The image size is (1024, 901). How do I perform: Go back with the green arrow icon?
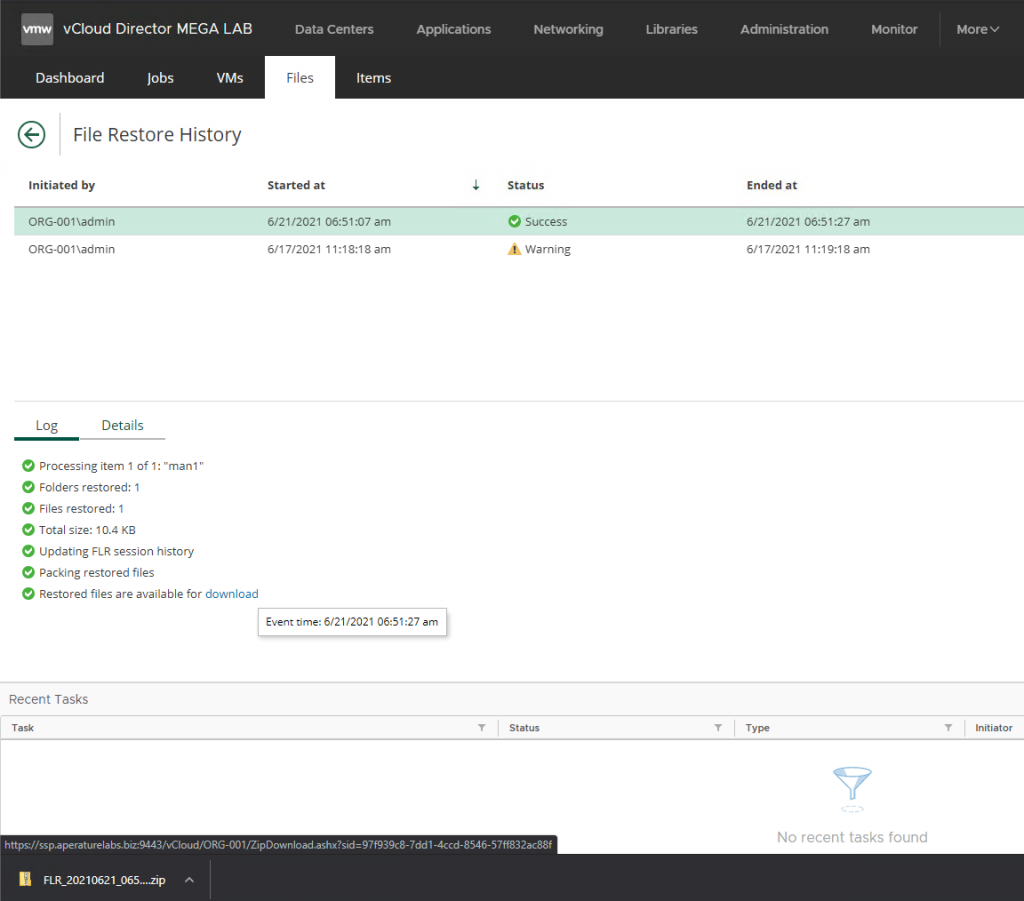click(31, 134)
